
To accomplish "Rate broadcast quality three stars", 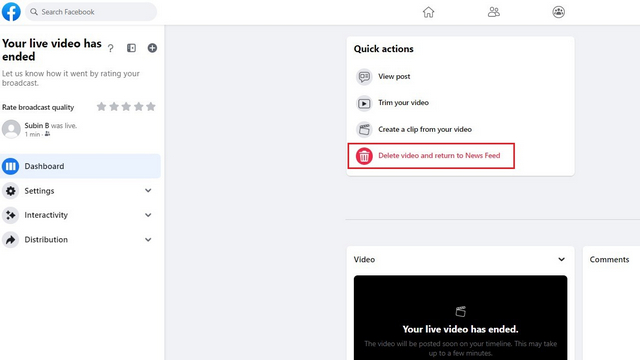I will pos(126,107).
